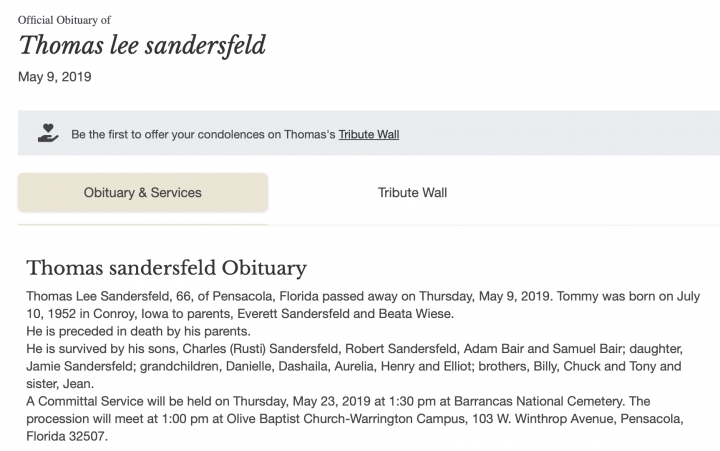Click the "Official Obituary of" label
This screenshot has width=720, height=451.
tap(66, 19)
